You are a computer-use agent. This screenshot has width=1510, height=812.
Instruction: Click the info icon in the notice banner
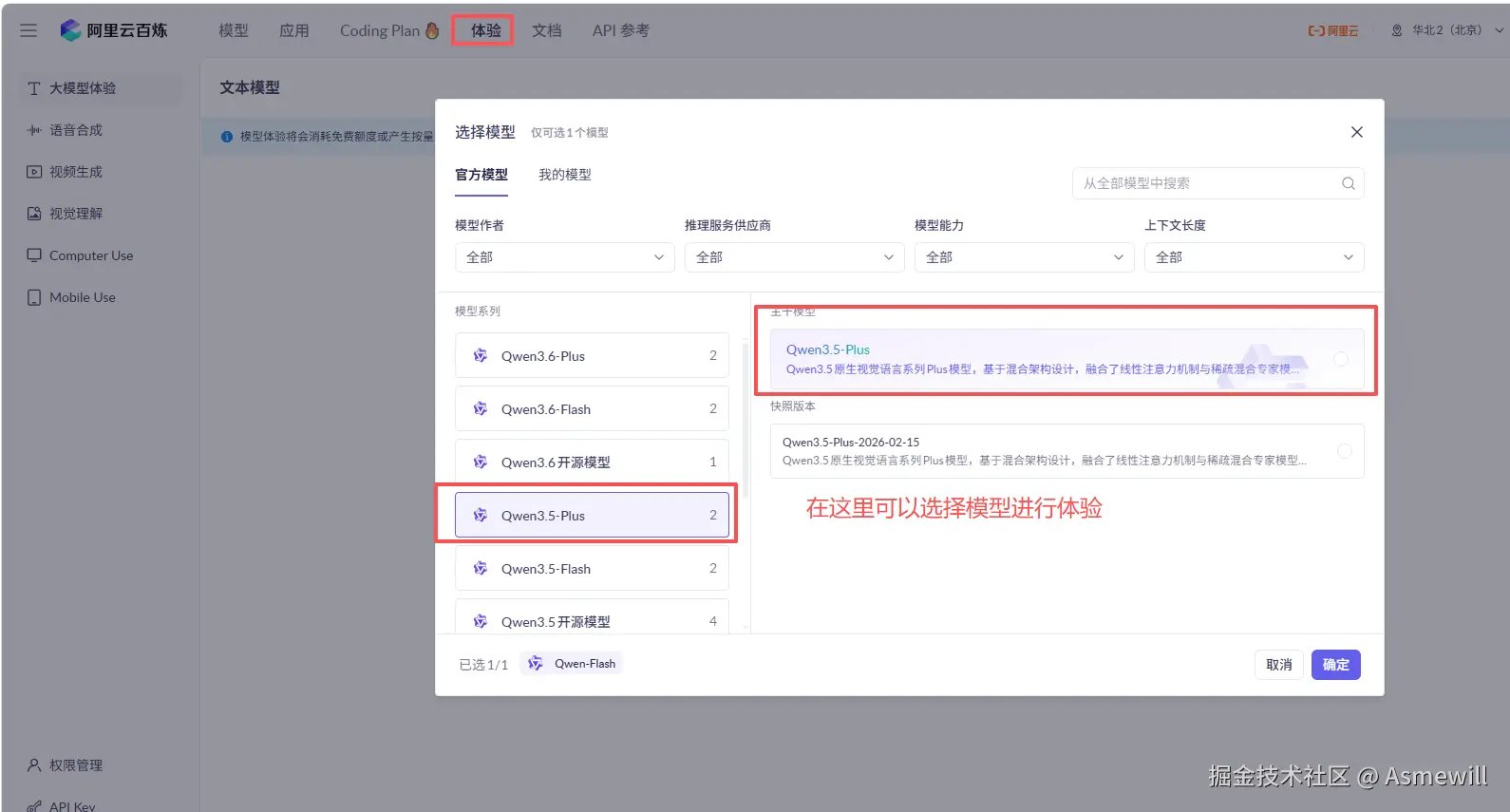point(227,137)
